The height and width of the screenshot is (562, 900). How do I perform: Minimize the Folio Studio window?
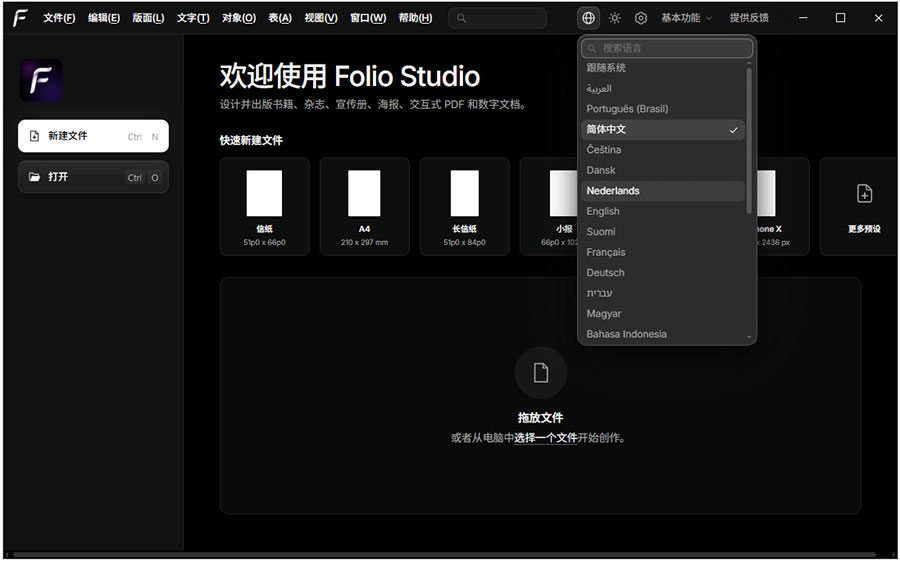coord(803,18)
